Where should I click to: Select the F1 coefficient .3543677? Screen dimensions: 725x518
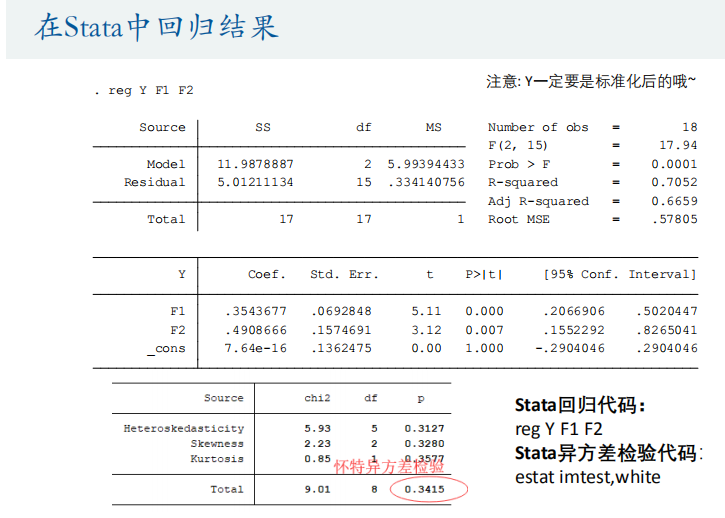point(256,311)
